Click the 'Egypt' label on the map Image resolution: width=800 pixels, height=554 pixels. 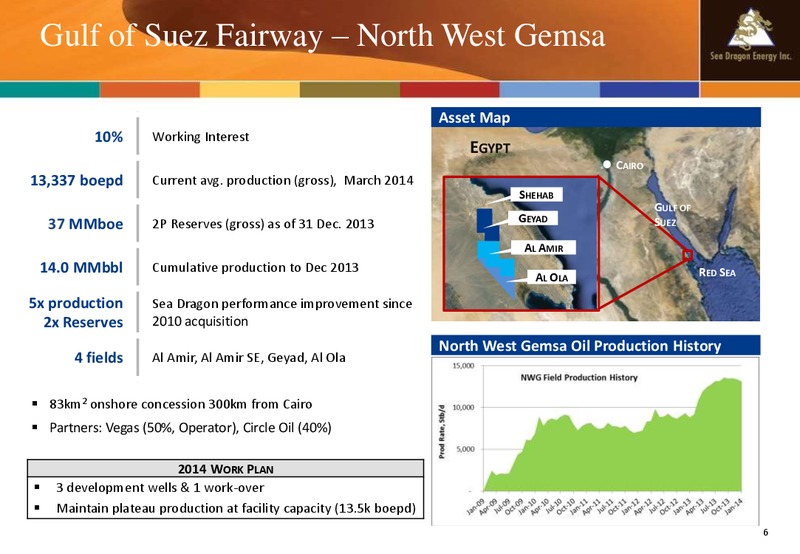pyautogui.click(x=490, y=148)
